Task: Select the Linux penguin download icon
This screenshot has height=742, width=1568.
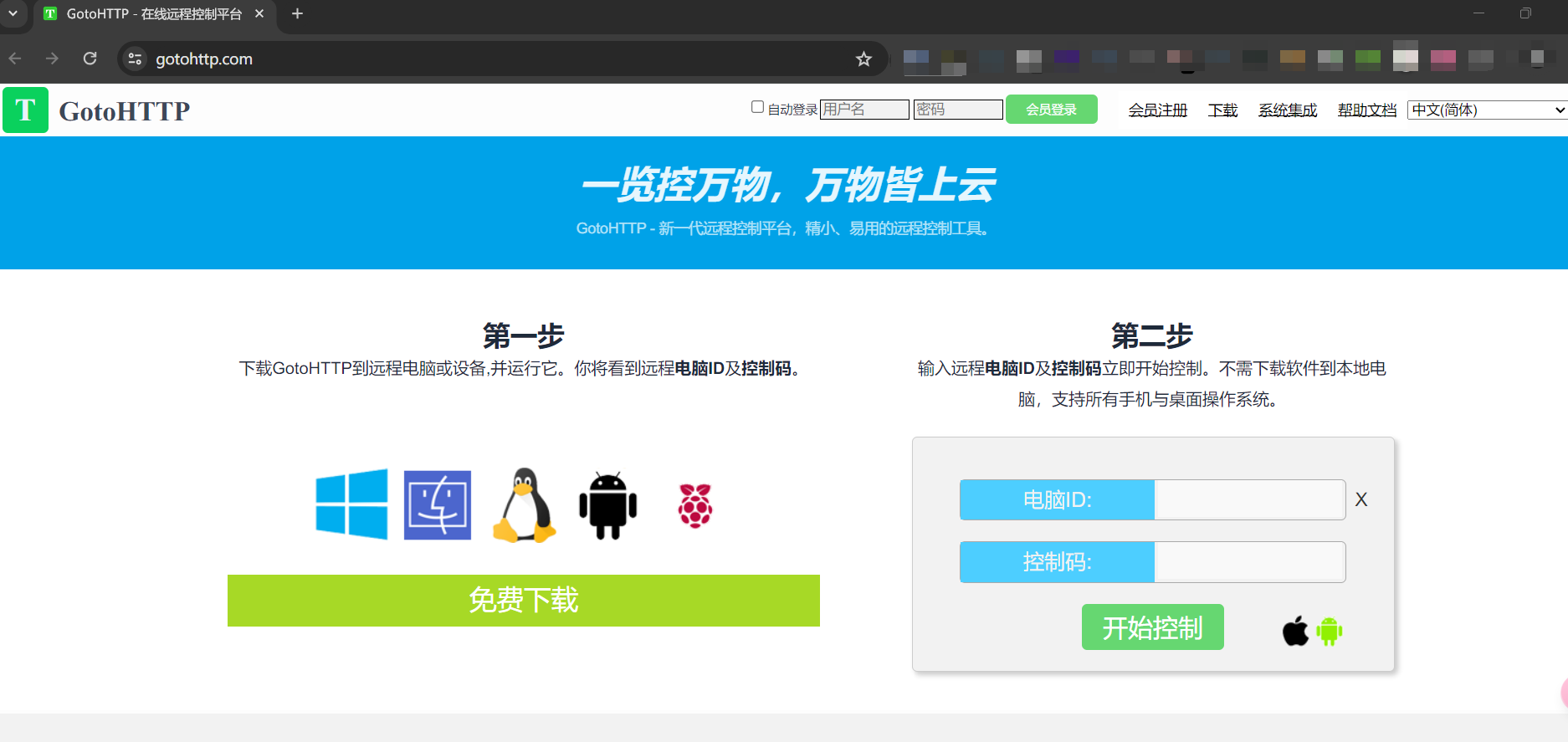Action: tap(525, 504)
